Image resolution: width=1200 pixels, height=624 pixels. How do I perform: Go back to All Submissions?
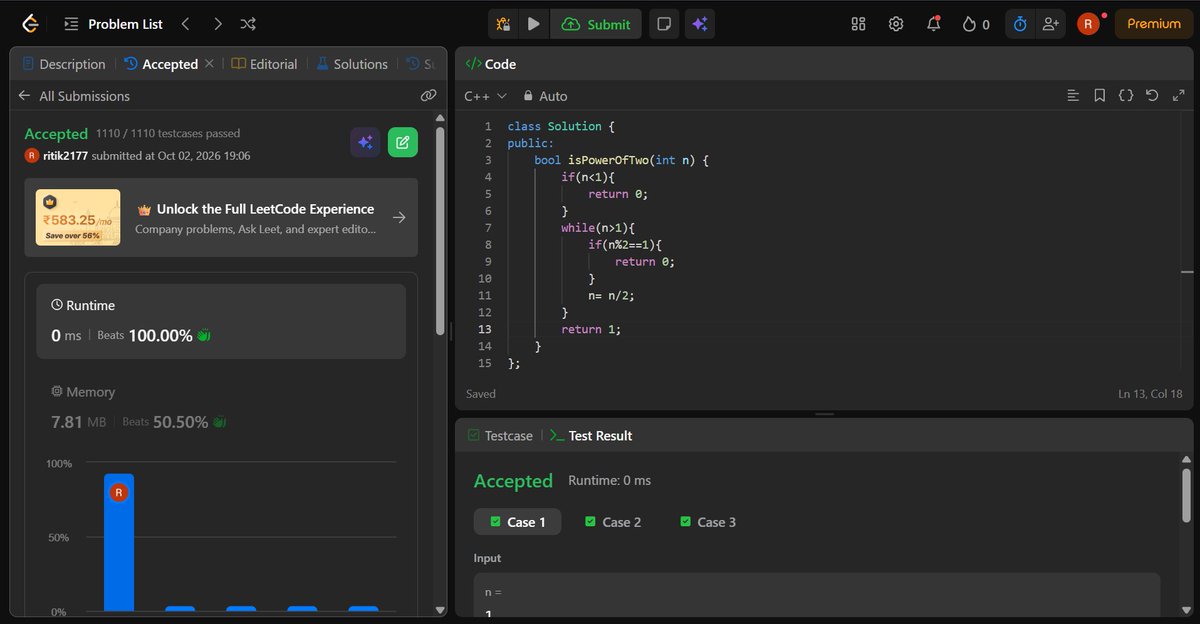74,96
